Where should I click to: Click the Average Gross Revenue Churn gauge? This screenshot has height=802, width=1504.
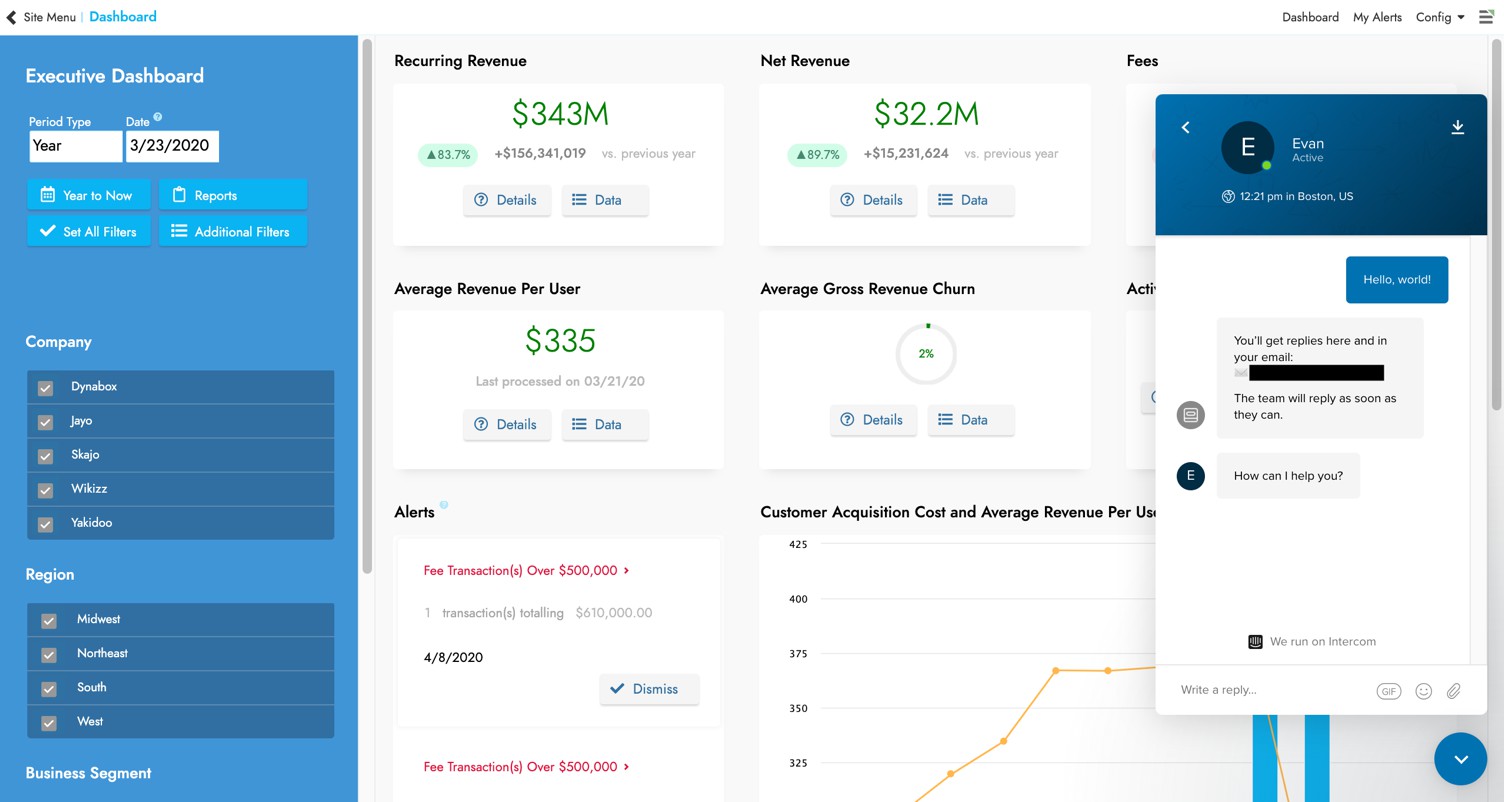click(x=926, y=354)
